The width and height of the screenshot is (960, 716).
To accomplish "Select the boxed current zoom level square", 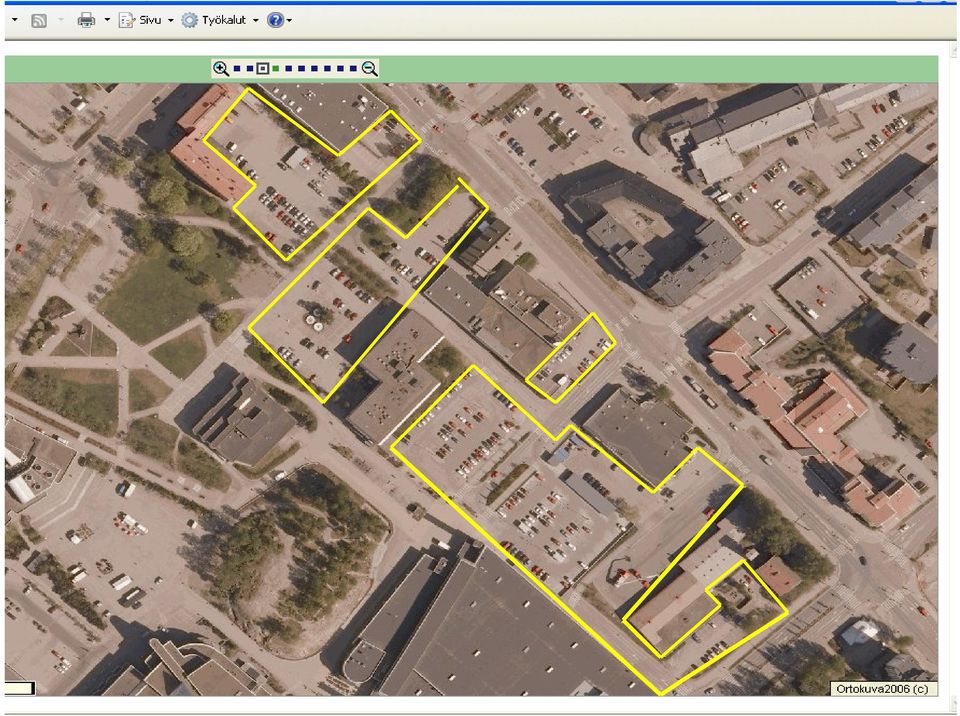I will coord(263,69).
